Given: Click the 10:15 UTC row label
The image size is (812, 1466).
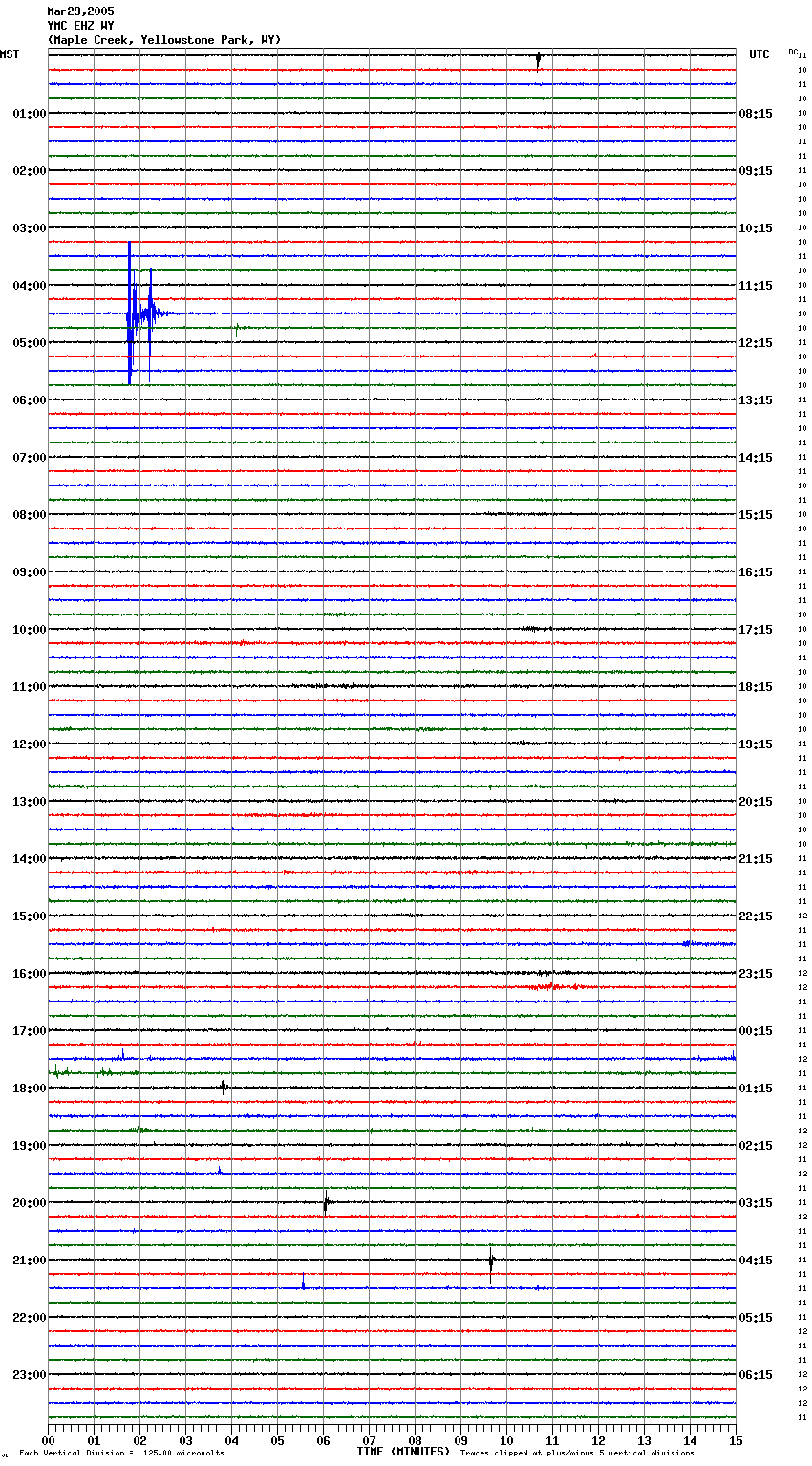Looking at the screenshot, I should click(756, 228).
